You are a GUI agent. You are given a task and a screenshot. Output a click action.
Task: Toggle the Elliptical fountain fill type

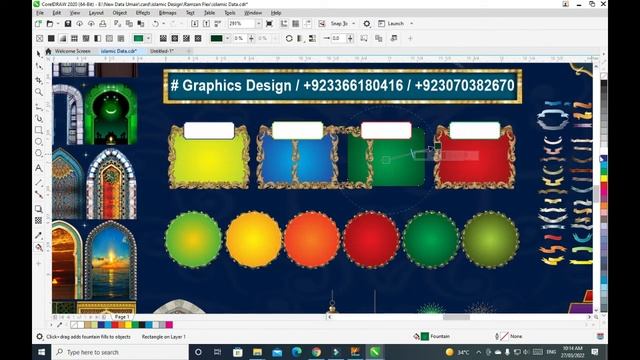pos(175,38)
